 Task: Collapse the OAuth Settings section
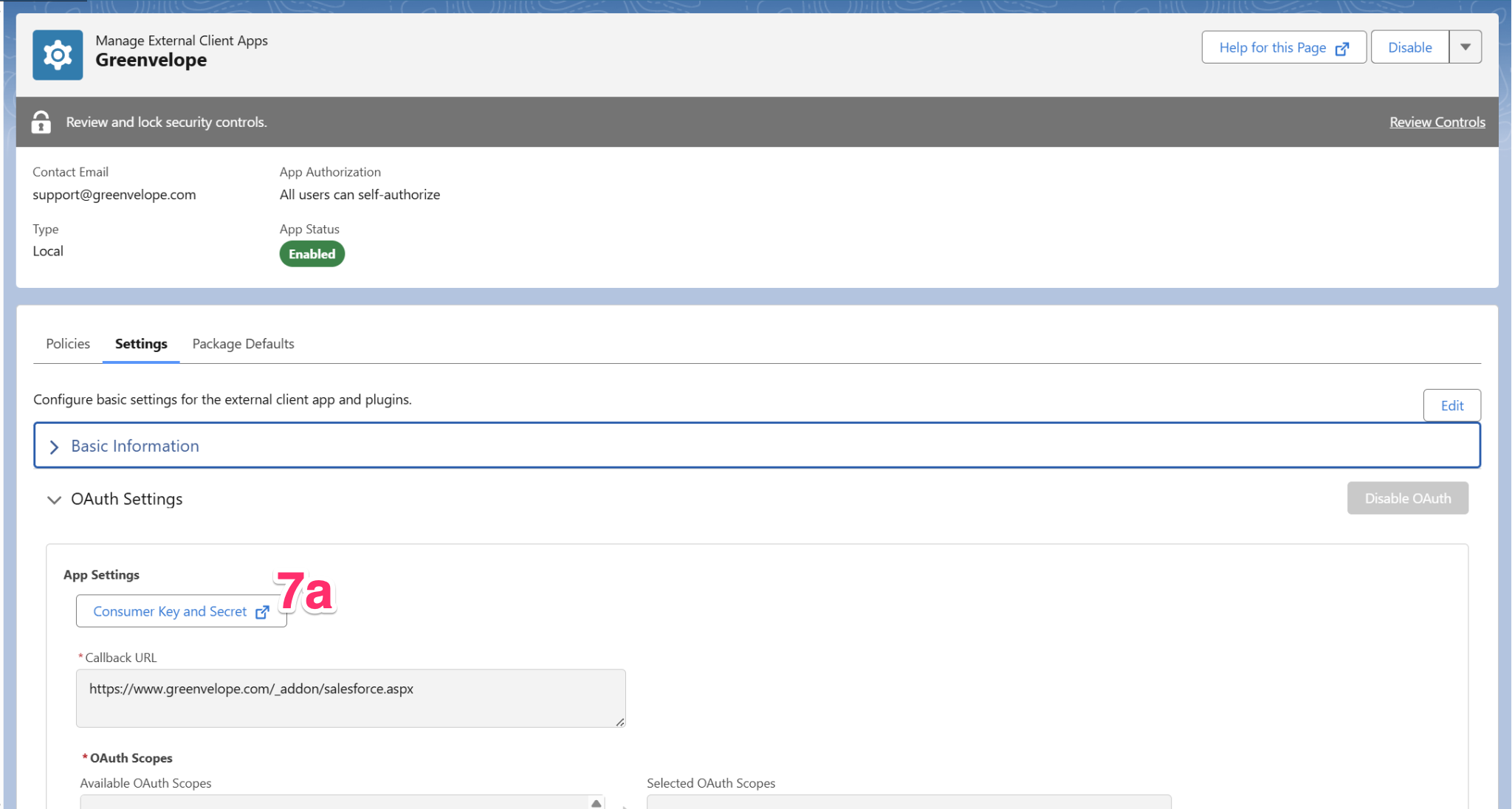54,500
